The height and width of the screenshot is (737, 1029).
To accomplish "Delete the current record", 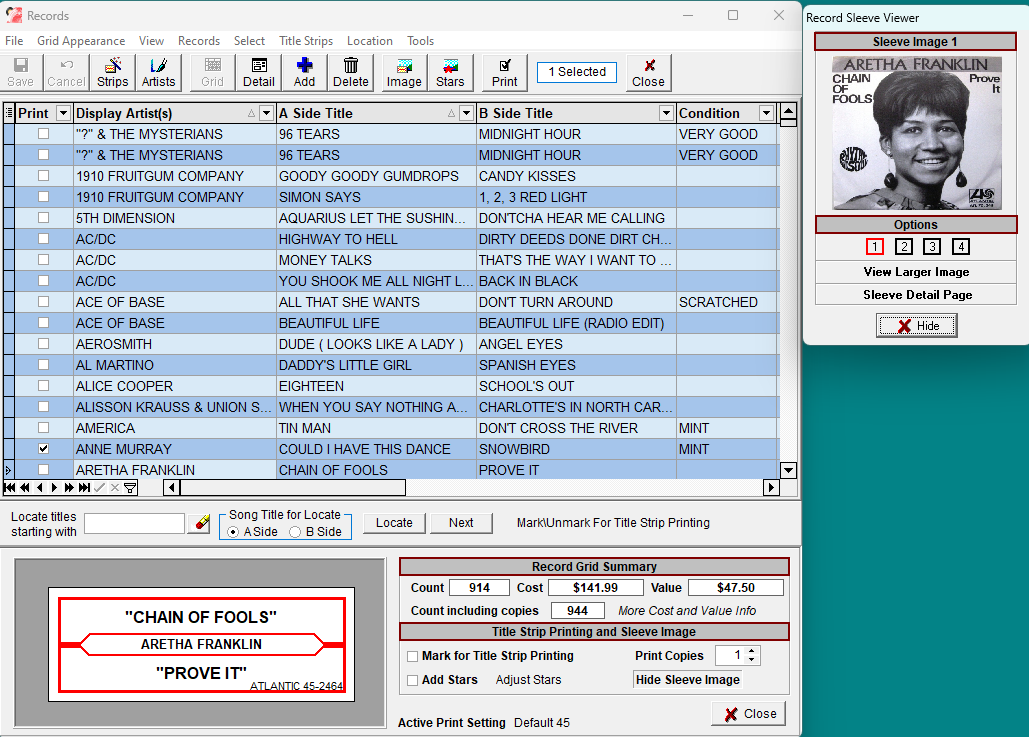I will tap(350, 72).
